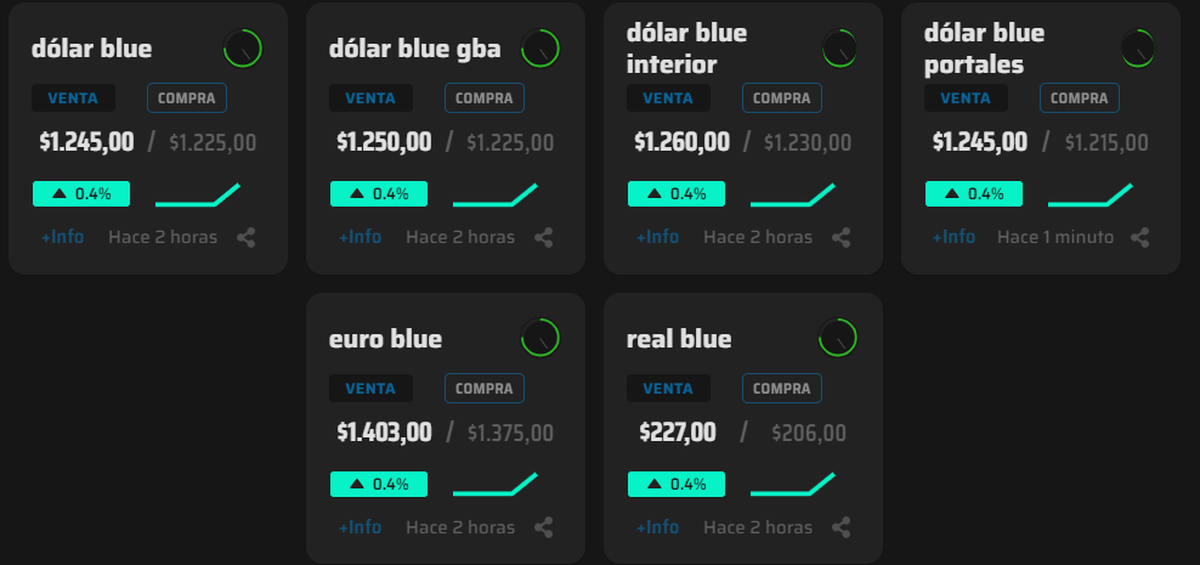This screenshot has height=565, width=1200.
Task: Share the euro blue quote
Action: [x=544, y=528]
